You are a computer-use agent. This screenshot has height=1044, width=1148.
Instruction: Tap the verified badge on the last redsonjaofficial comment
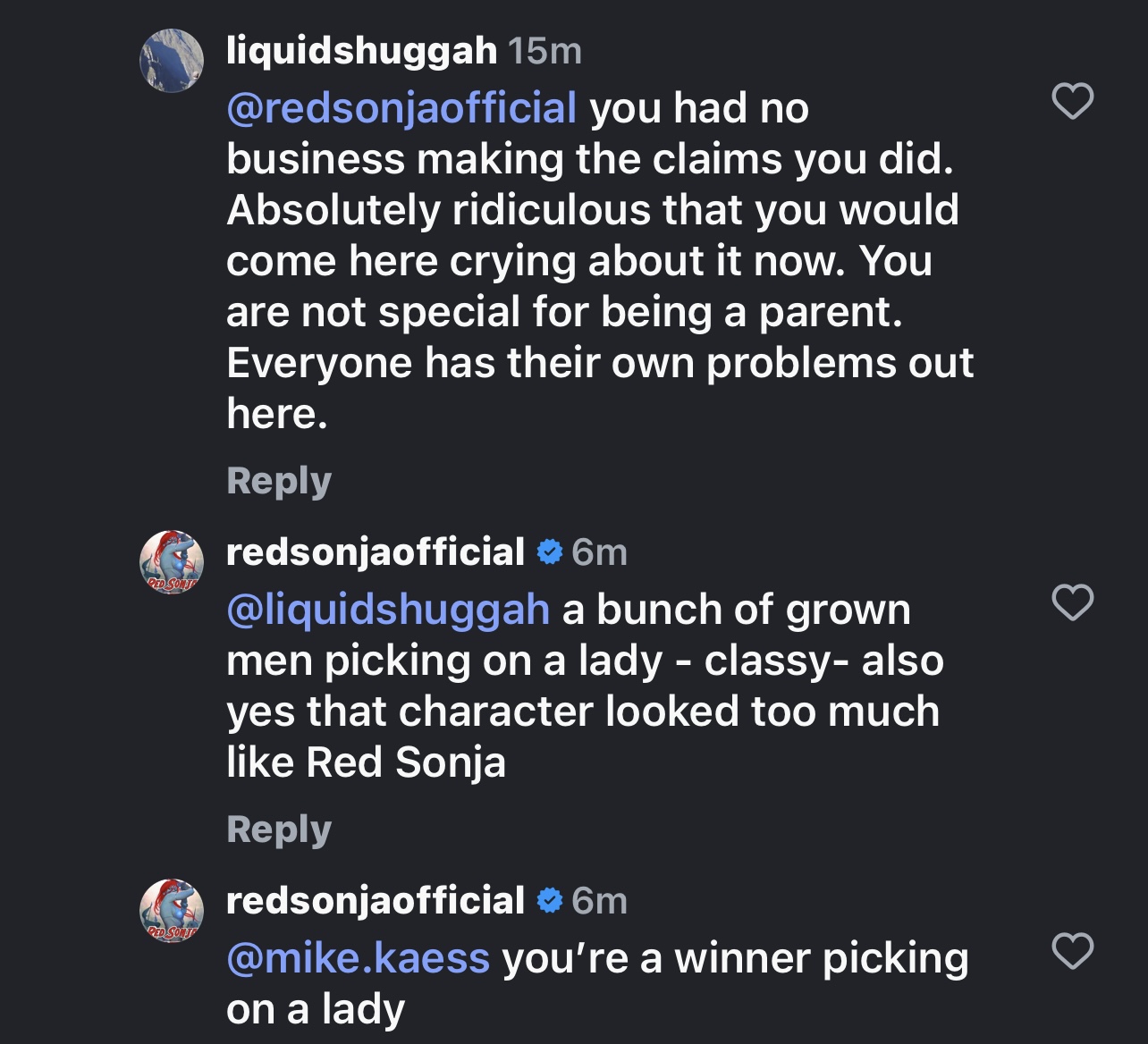(x=549, y=901)
